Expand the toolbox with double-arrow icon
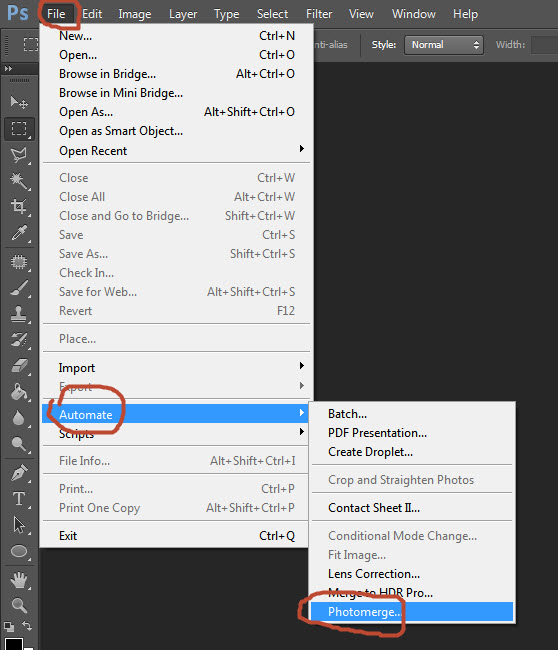This screenshot has width=558, height=650. (x=8, y=68)
